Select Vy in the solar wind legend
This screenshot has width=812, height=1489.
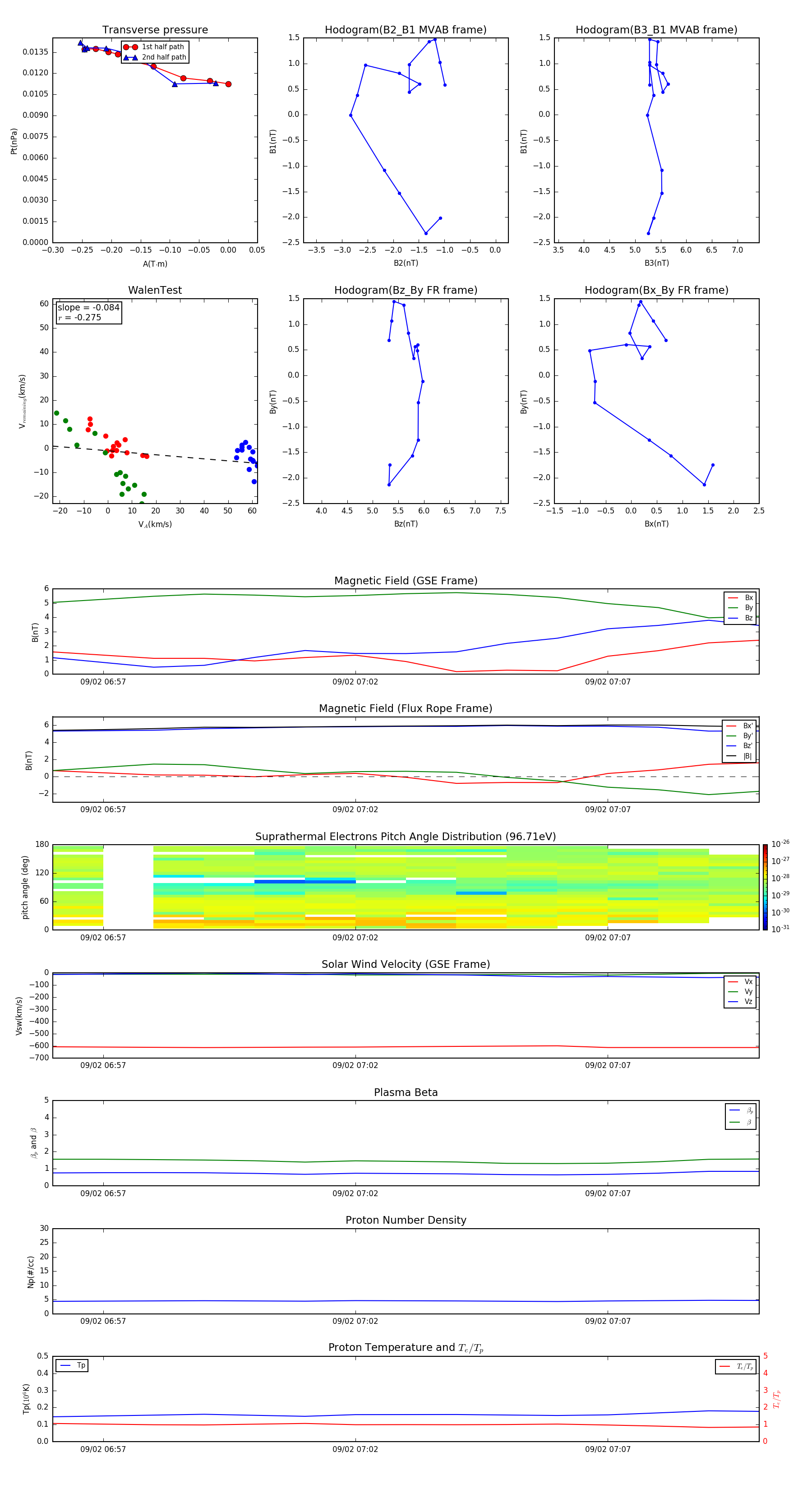coord(740,992)
